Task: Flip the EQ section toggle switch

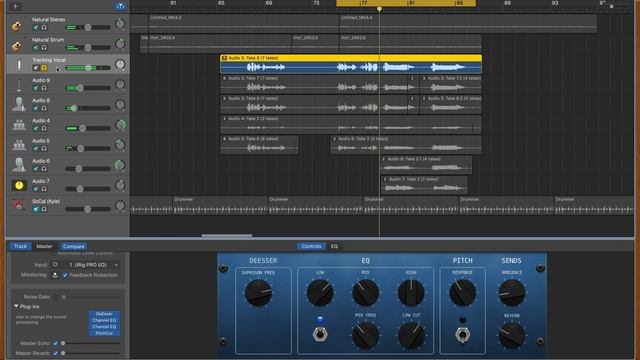Action: pyautogui.click(x=320, y=335)
